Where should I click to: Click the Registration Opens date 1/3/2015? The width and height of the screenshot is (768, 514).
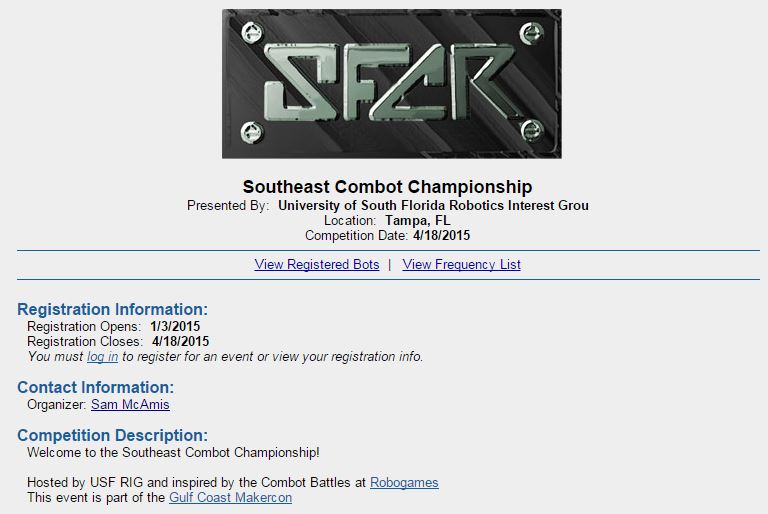click(175, 327)
